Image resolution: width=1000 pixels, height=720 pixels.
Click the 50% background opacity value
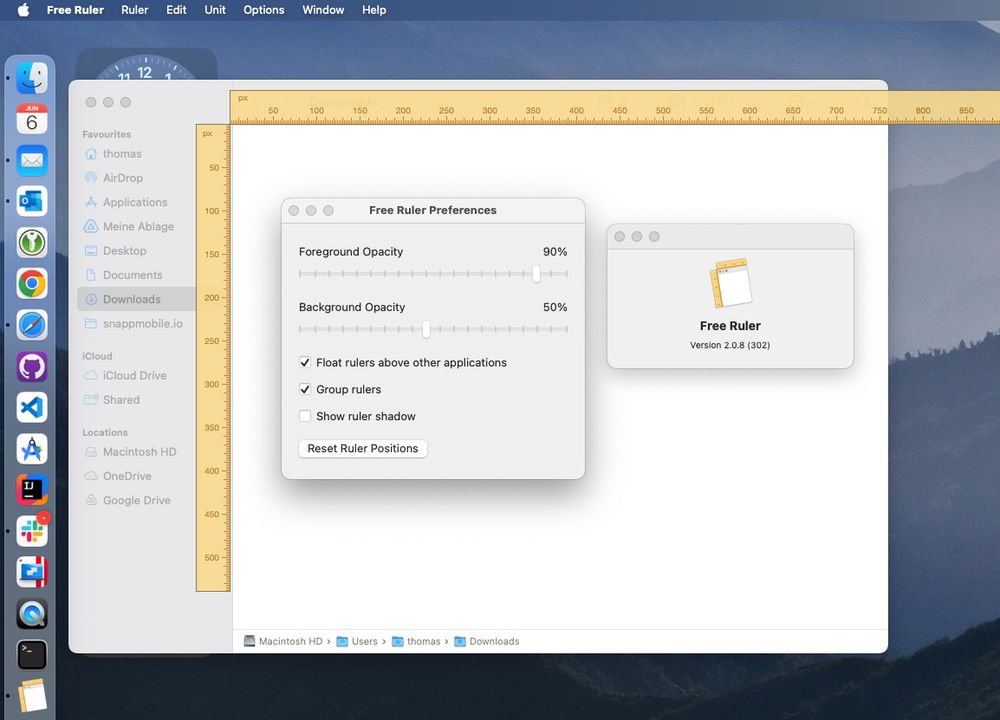555,307
